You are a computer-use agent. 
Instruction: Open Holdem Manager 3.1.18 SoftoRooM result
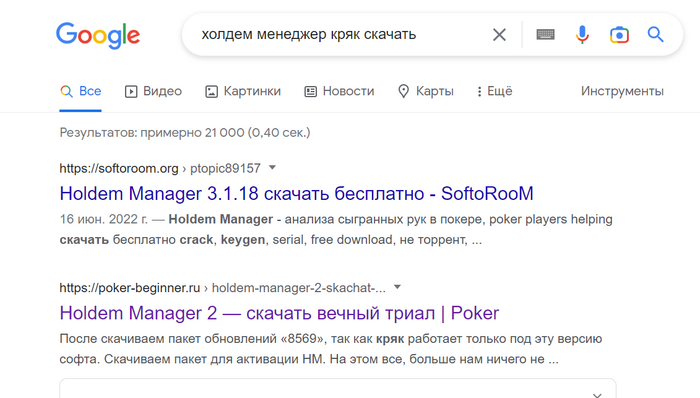[296, 194]
